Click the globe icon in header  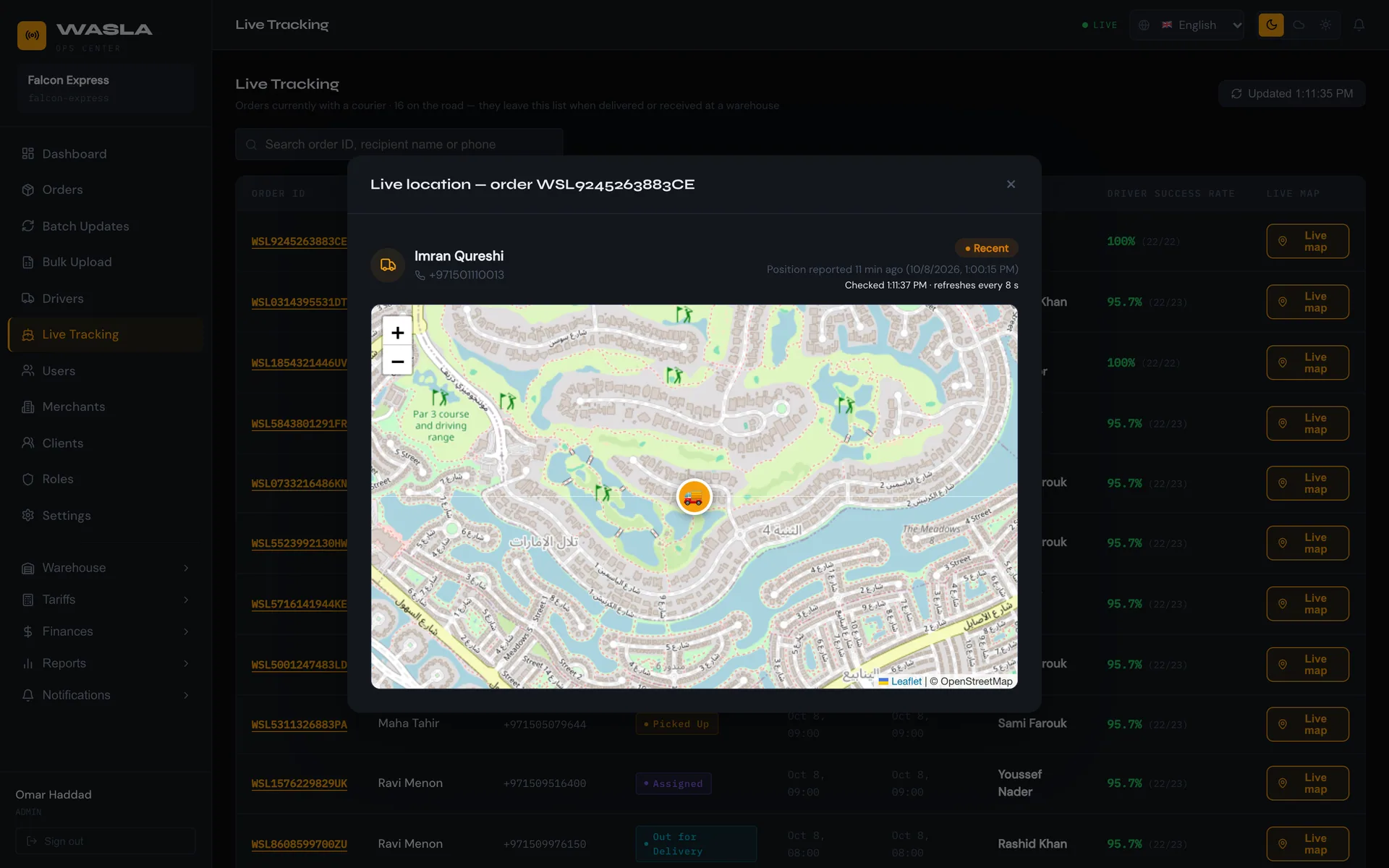[1144, 25]
